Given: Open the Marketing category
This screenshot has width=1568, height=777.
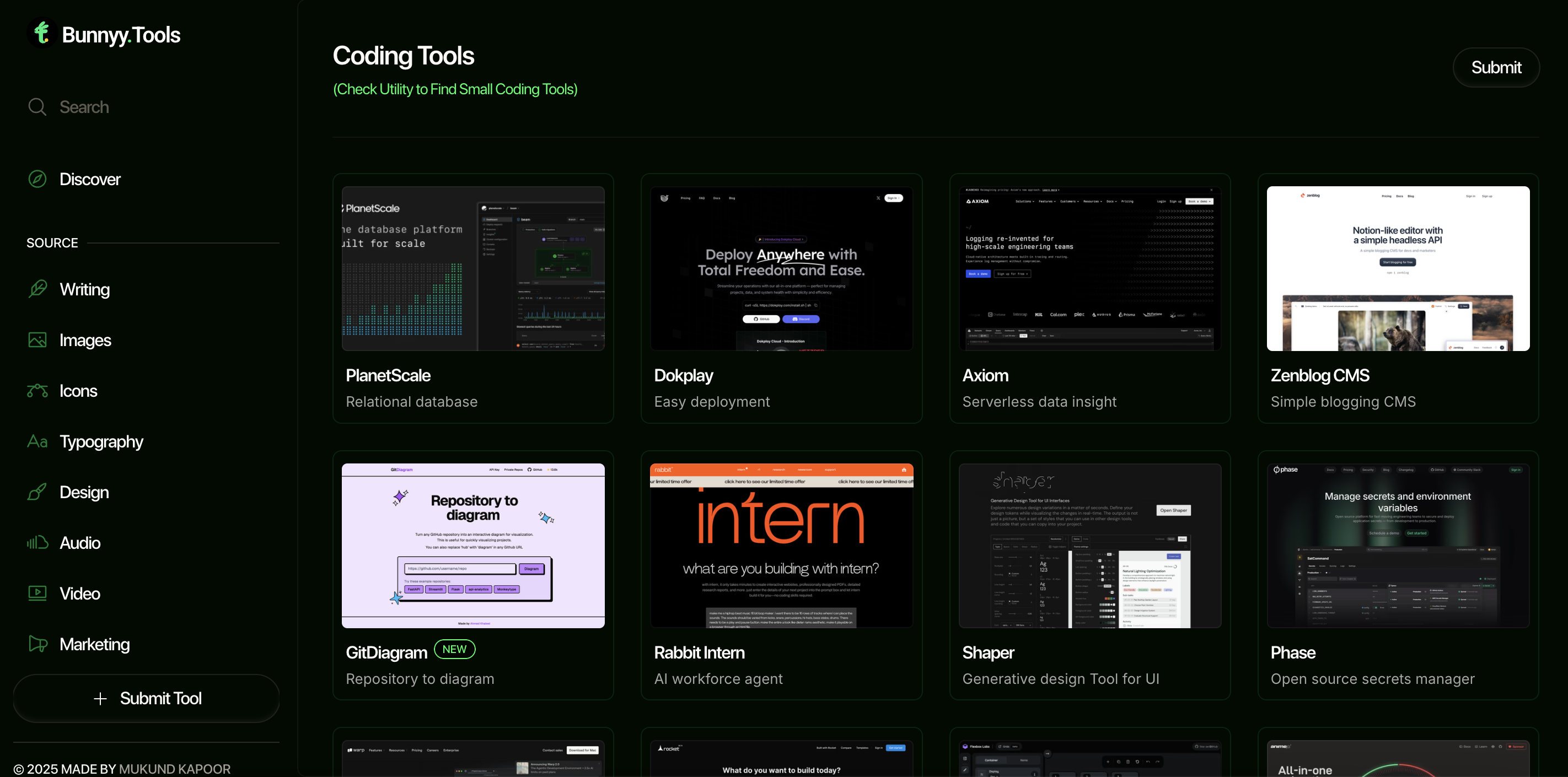Looking at the screenshot, I should pyautogui.click(x=94, y=644).
